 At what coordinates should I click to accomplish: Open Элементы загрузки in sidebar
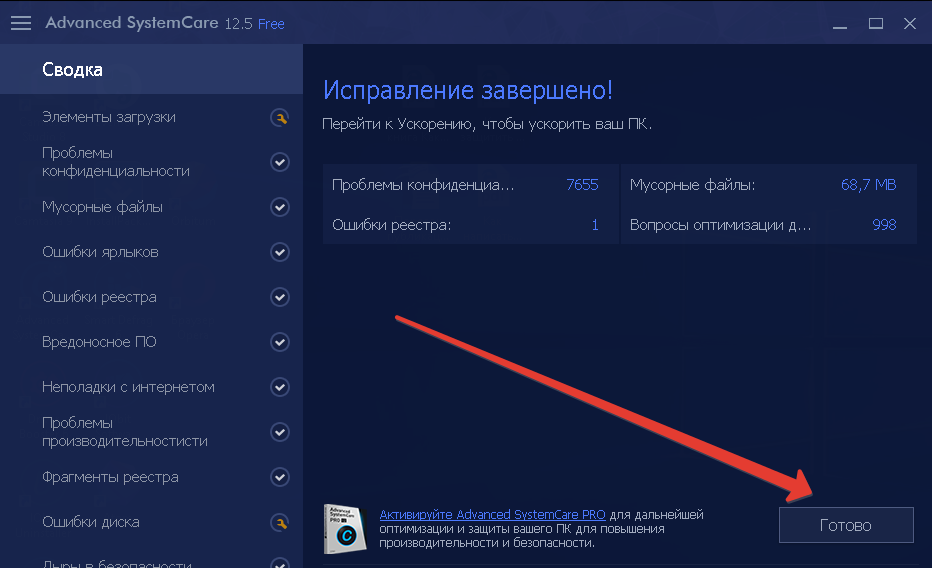[x=109, y=117]
